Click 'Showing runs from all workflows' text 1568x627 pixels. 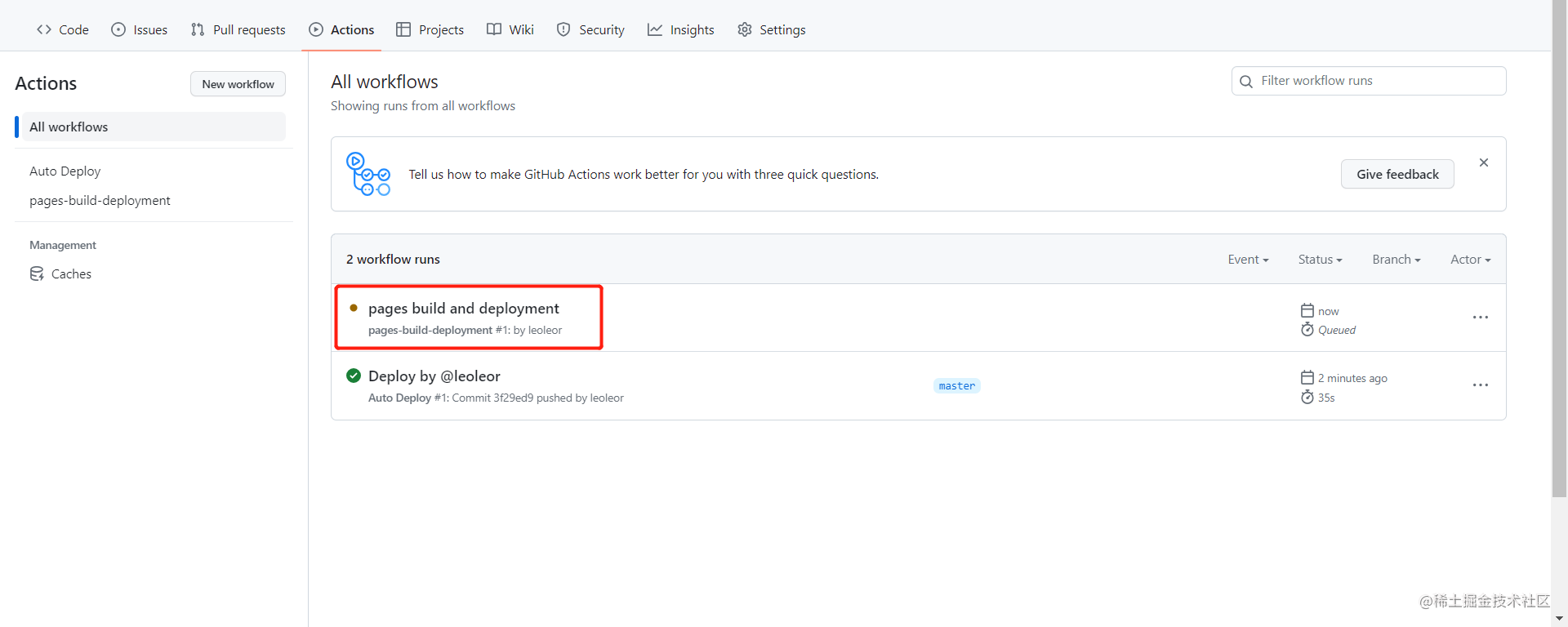click(423, 106)
